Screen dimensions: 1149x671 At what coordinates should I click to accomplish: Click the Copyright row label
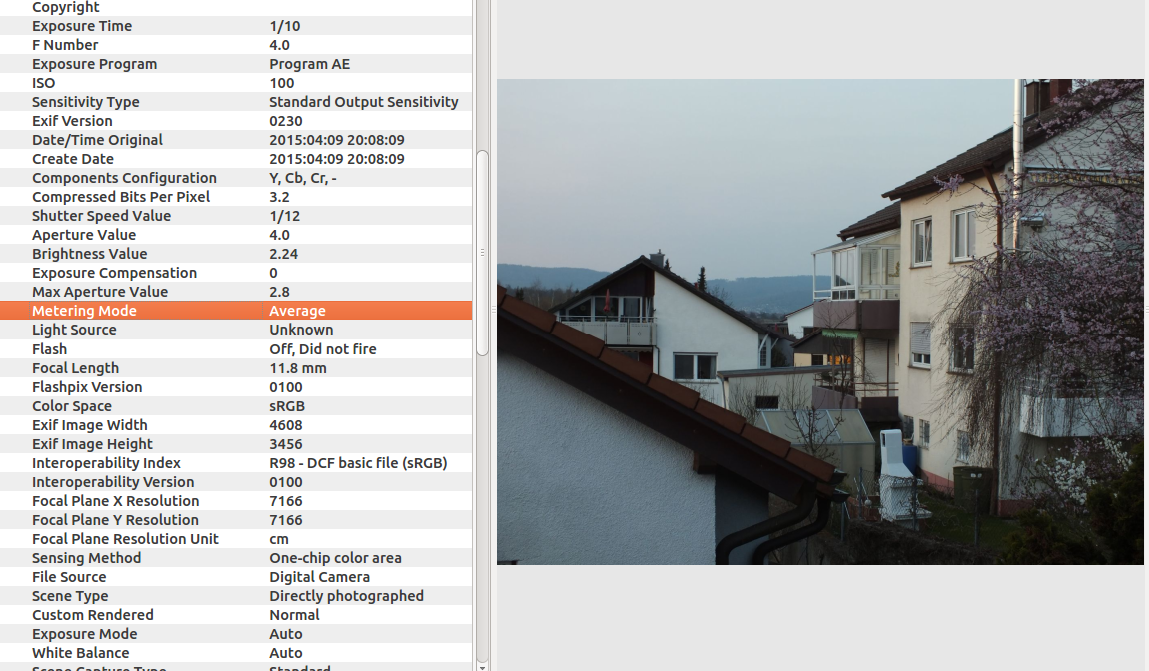65,7
